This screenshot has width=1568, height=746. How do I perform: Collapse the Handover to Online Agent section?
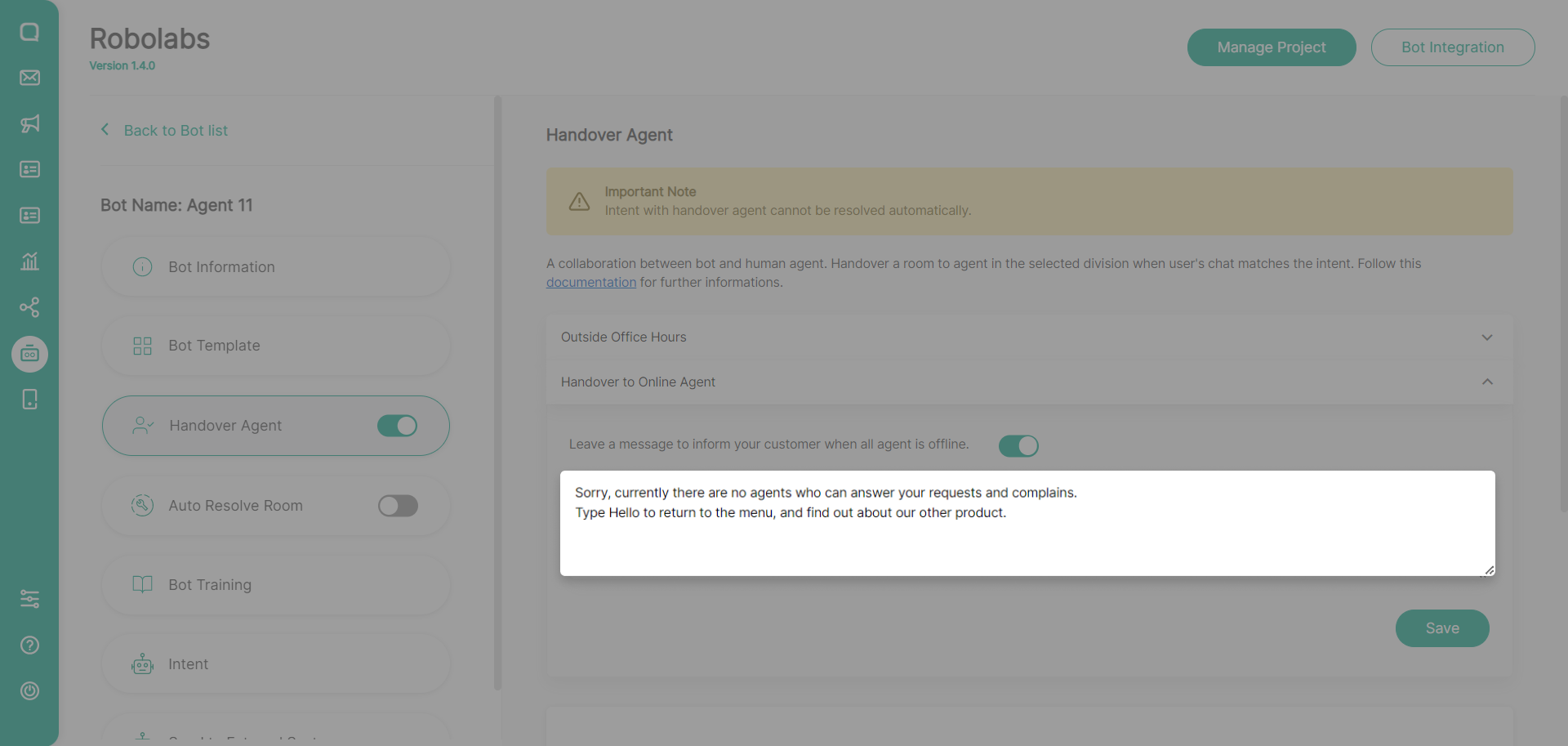1486,382
